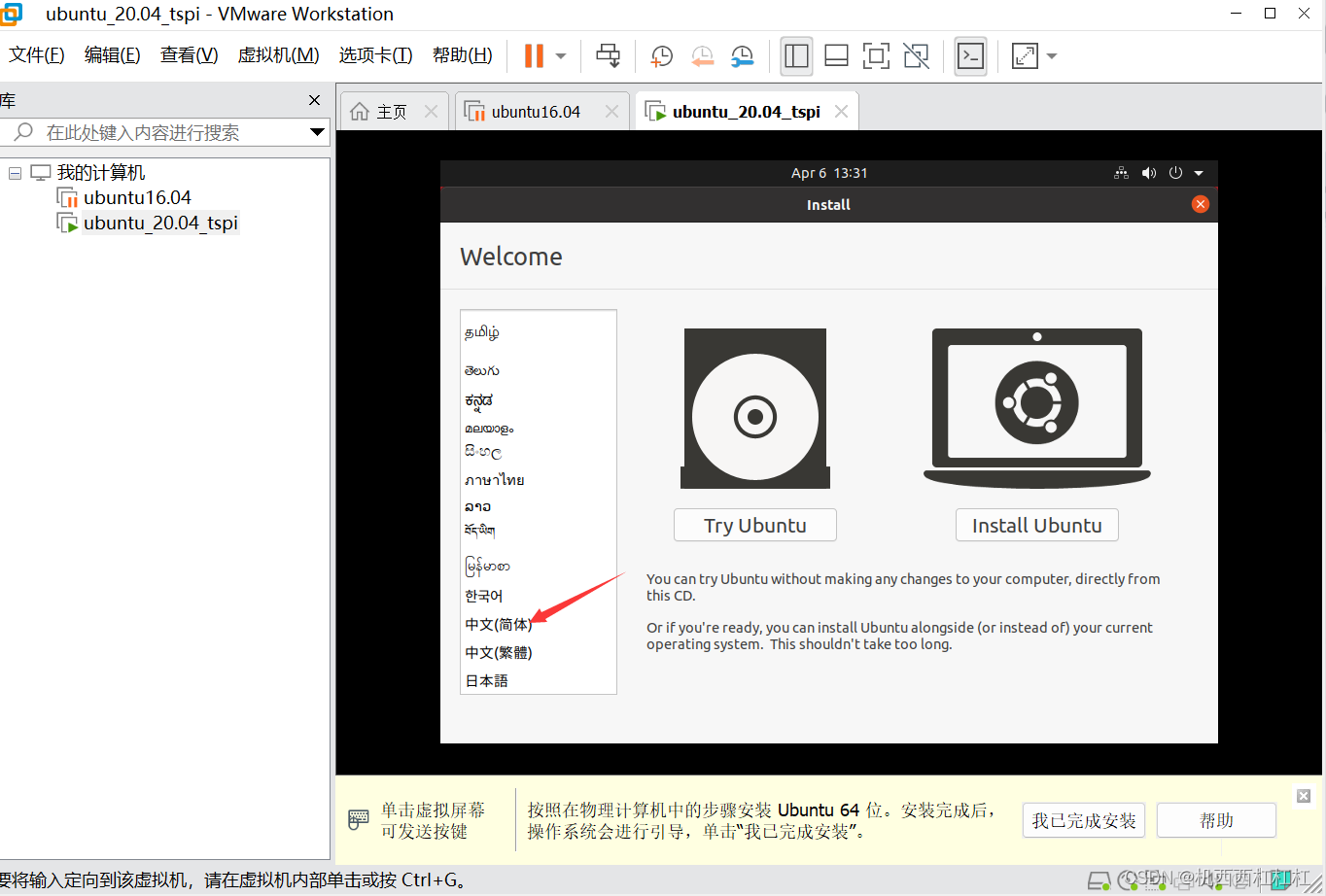Enter full screen mode
The height and width of the screenshot is (896, 1326).
[x=876, y=56]
